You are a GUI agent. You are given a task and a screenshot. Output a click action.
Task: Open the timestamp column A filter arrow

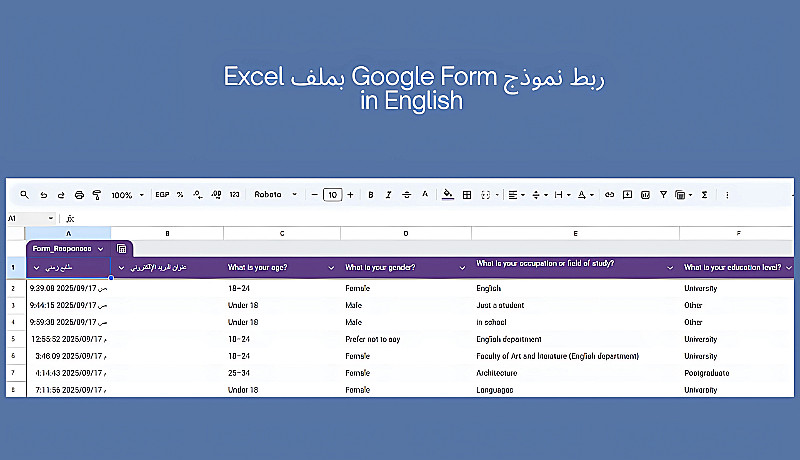pos(36,268)
